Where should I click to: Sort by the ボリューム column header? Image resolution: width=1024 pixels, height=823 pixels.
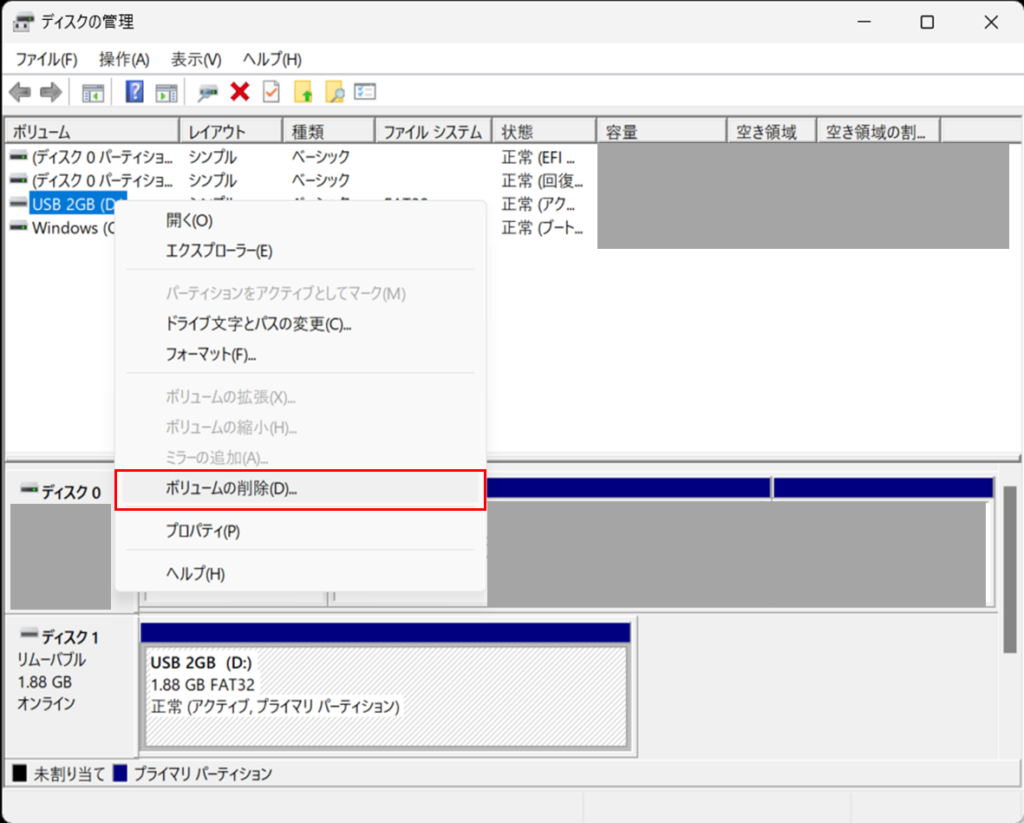(91, 131)
